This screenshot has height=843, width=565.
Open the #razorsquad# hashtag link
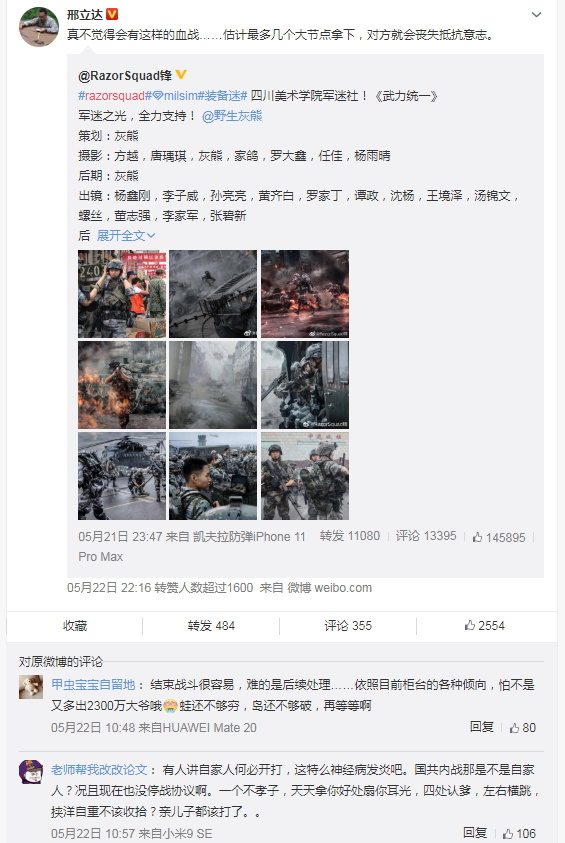112,96
